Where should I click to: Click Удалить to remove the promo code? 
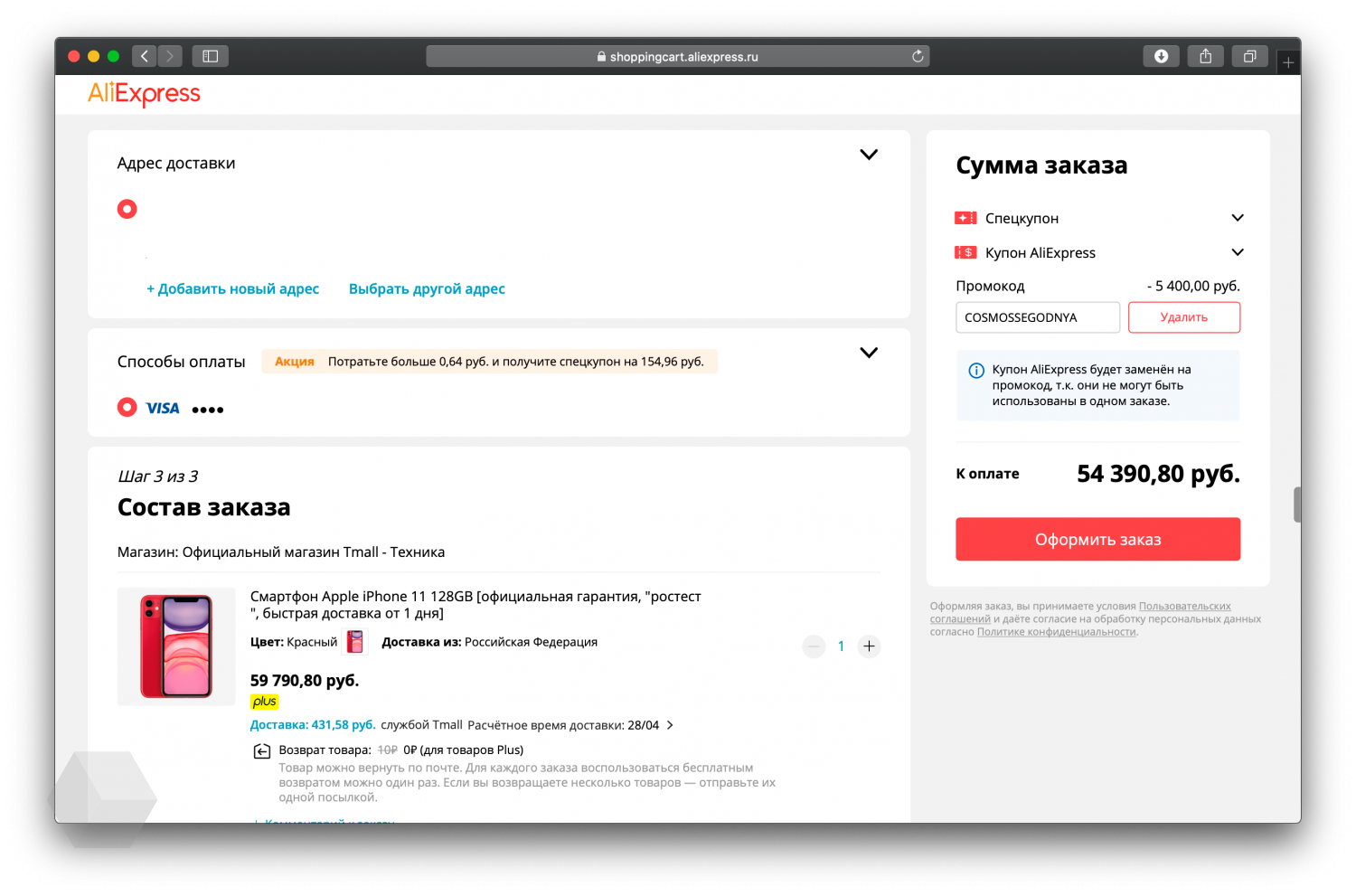(1184, 317)
